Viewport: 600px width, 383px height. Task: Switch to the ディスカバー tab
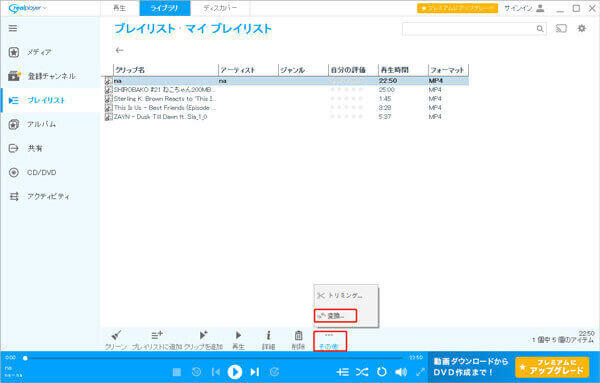pos(220,8)
